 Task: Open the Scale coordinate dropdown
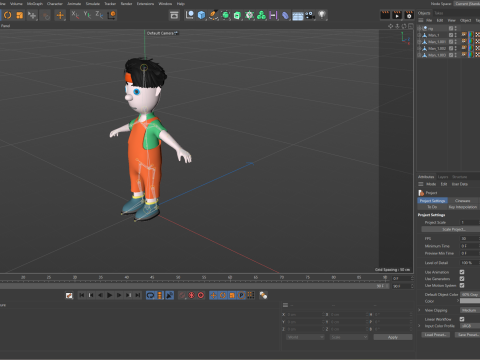pyautogui.click(x=349, y=337)
